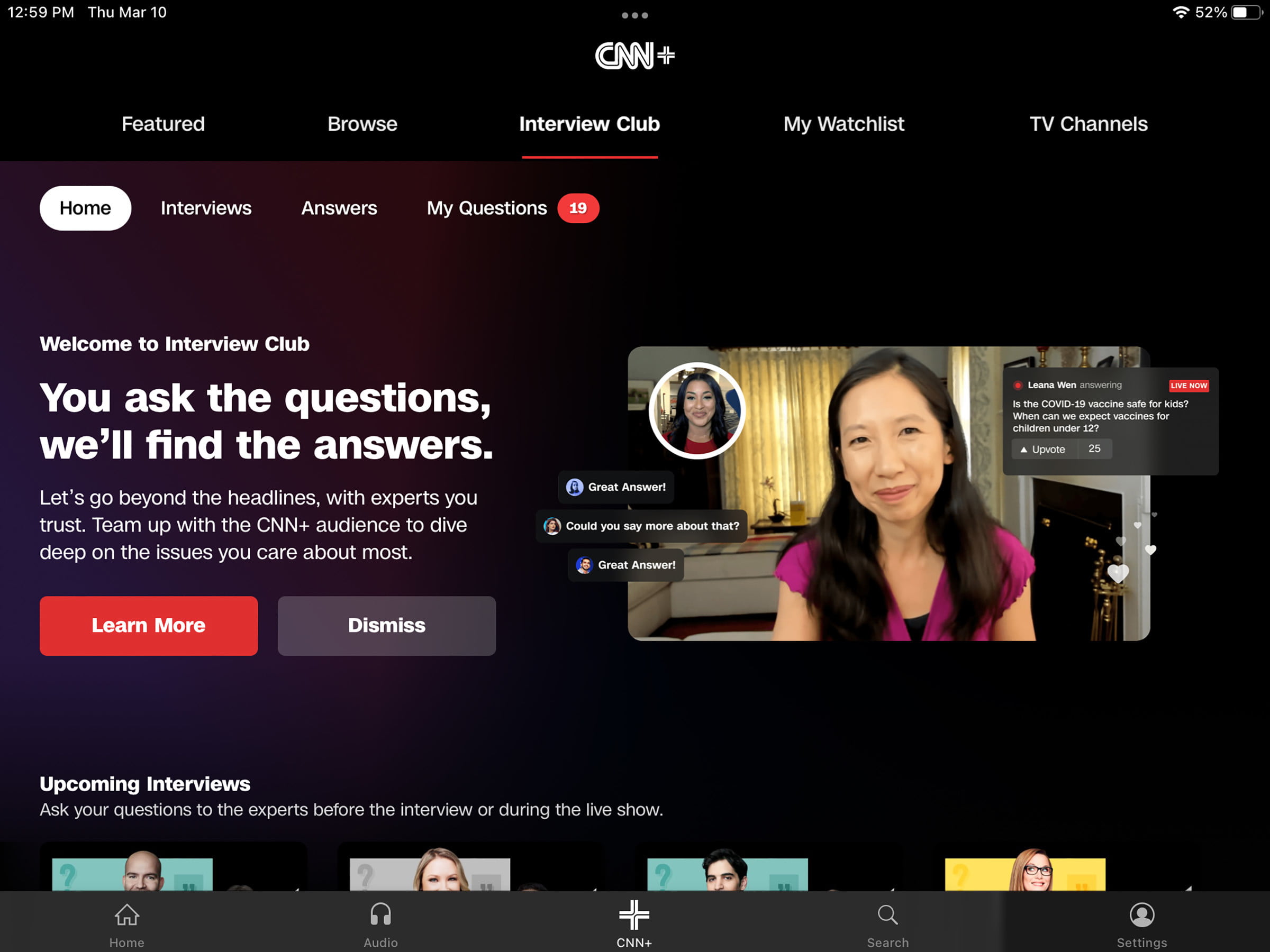Open the yellow card with glasses woman
Image resolution: width=1270 pixels, height=952 pixels.
(x=1066, y=867)
